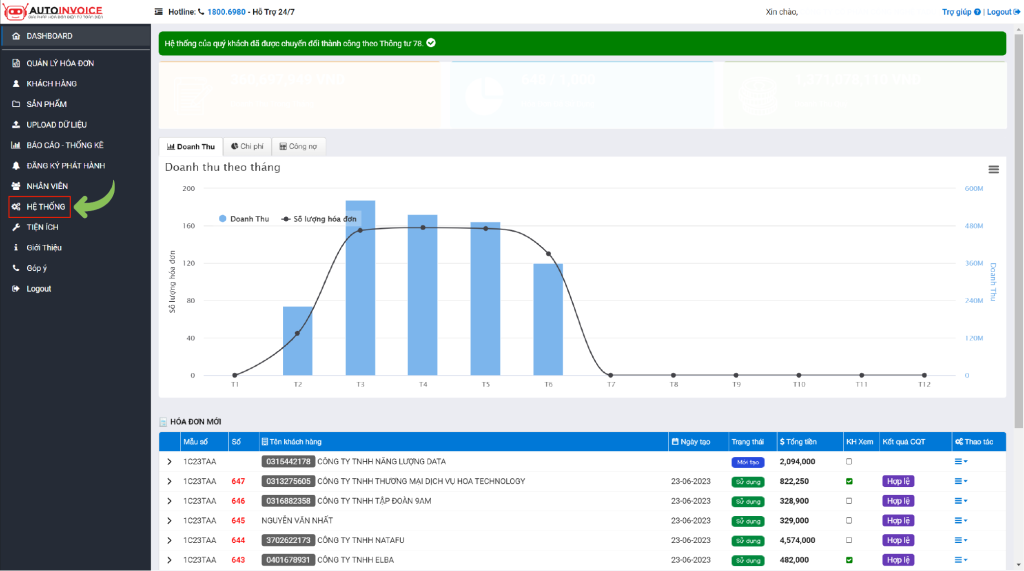1024x571 pixels.
Task: Toggle KH Xem checkbox for invoice 646
Action: click(849, 501)
